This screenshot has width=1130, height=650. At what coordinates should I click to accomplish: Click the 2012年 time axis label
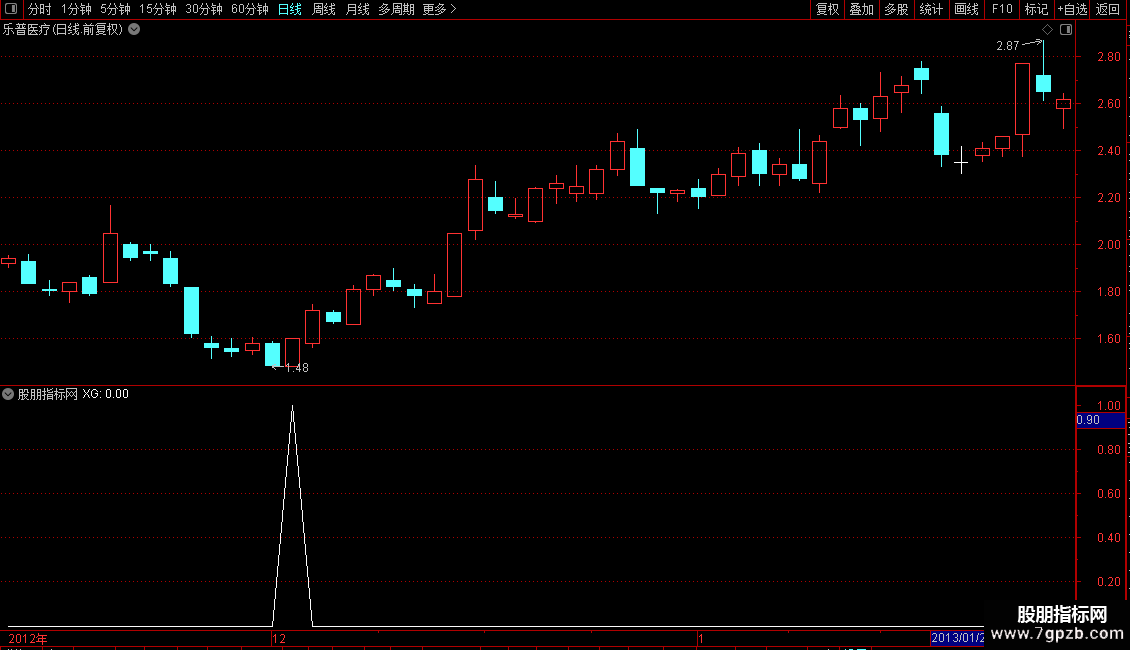coord(28,638)
